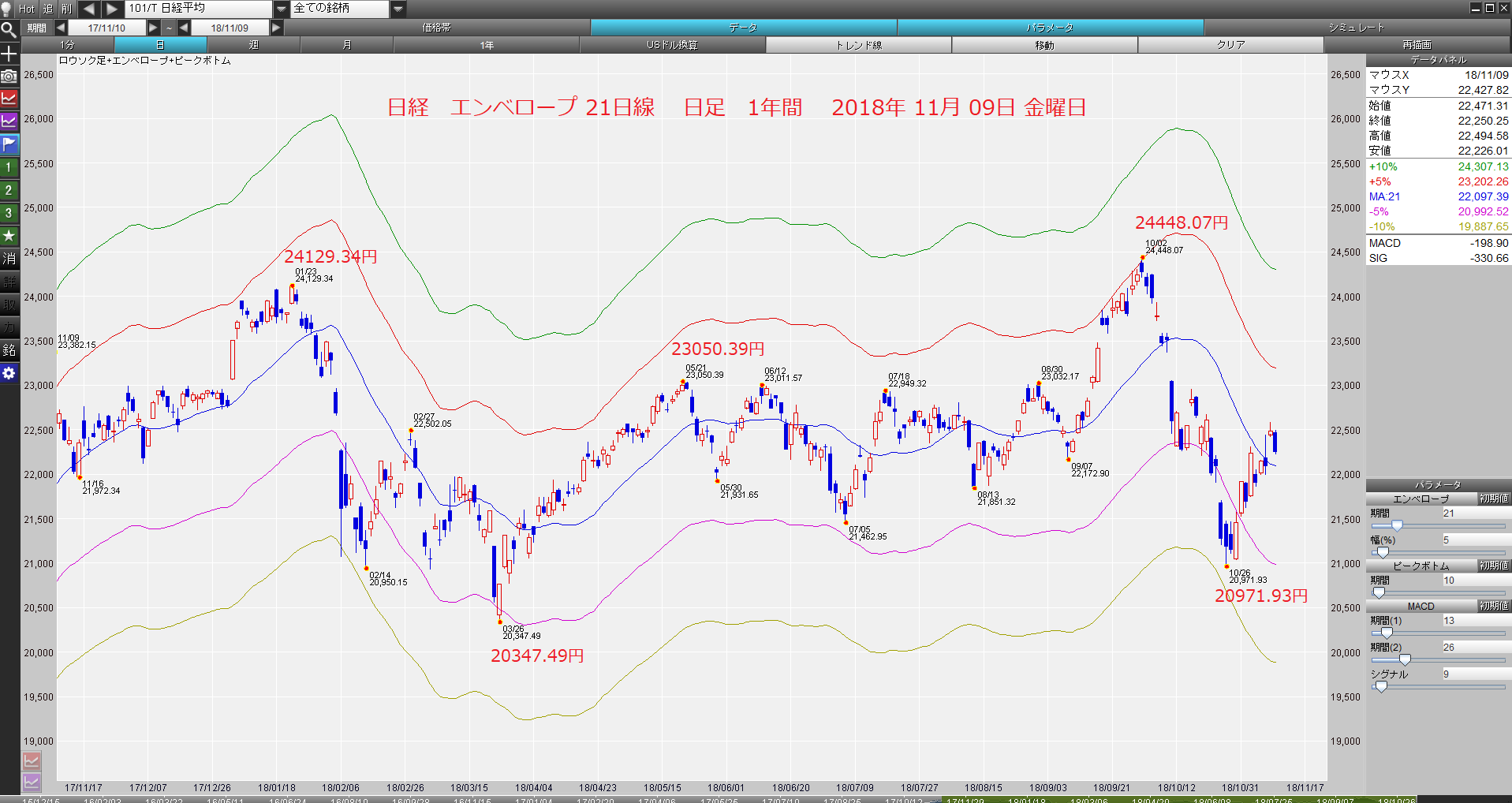Image resolution: width=1512 pixels, height=803 pixels.
Task: Adjust the エンベロープ 期間 slider handle
Action: point(1397,525)
